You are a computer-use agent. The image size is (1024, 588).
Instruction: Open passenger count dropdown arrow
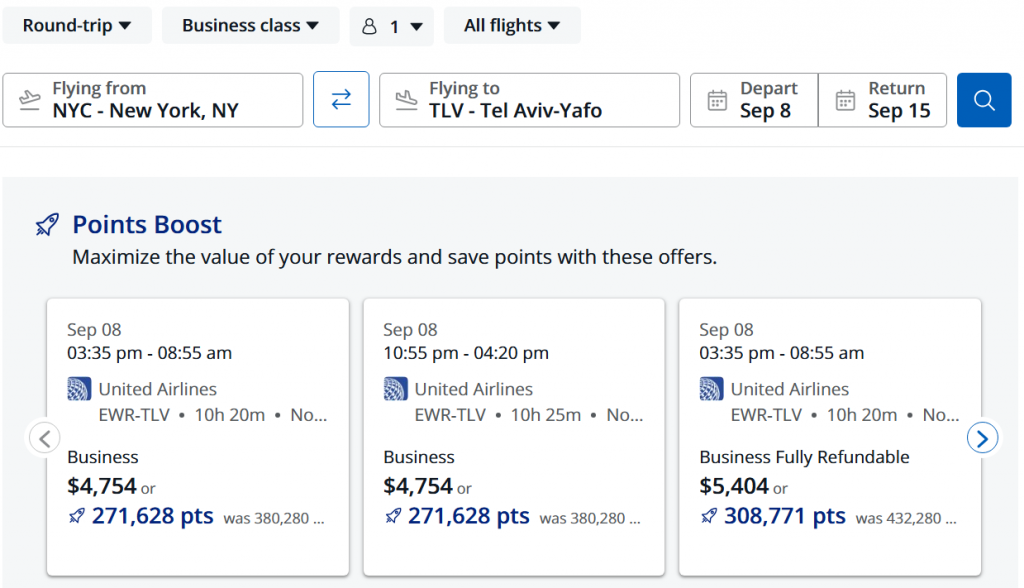click(416, 27)
